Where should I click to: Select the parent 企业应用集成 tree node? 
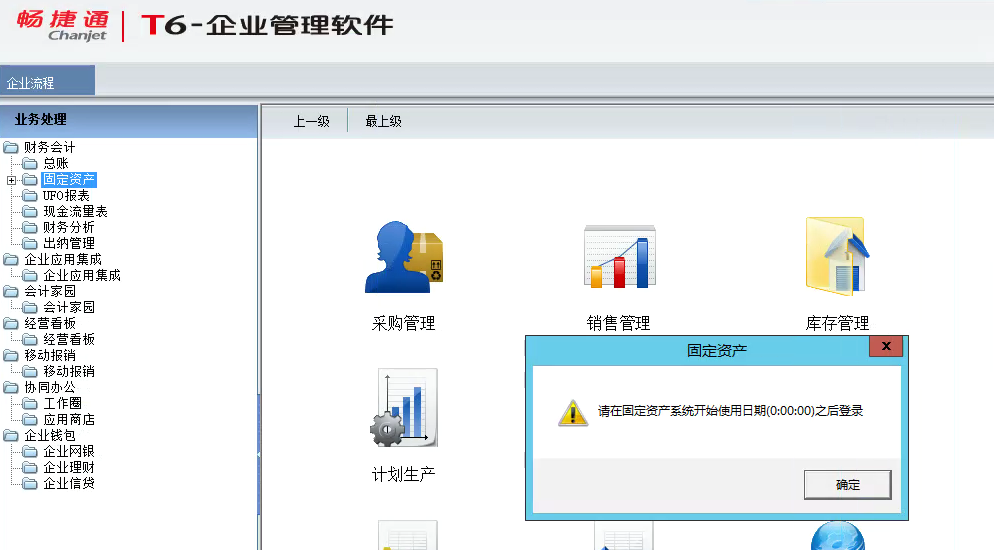[x=63, y=260]
